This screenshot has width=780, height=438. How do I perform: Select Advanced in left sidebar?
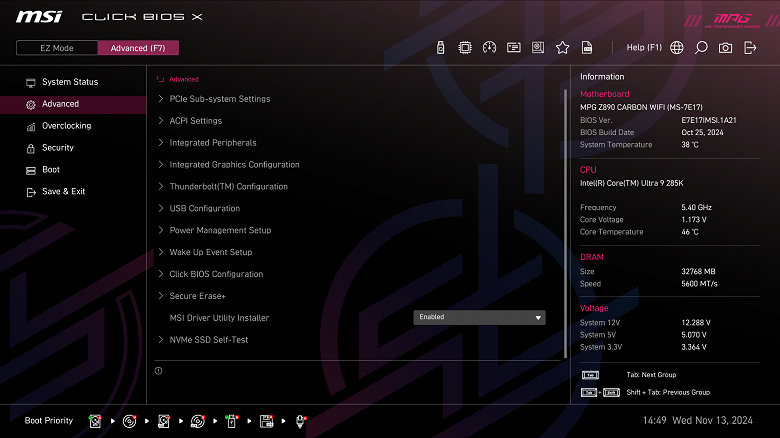click(73, 104)
